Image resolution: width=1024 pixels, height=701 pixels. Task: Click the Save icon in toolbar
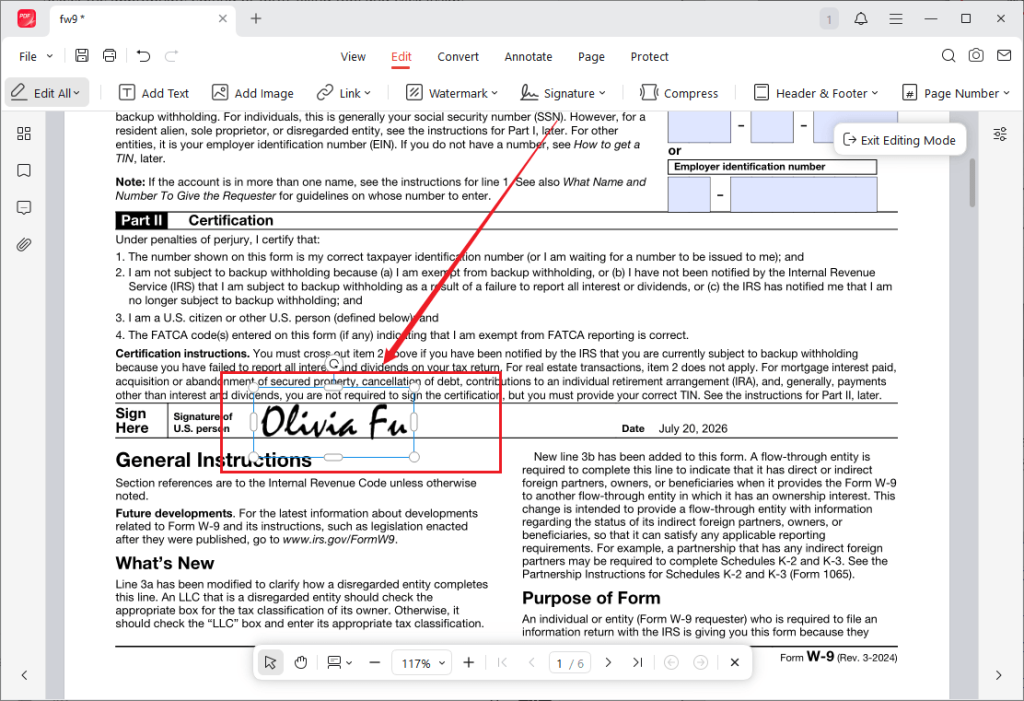(82, 56)
